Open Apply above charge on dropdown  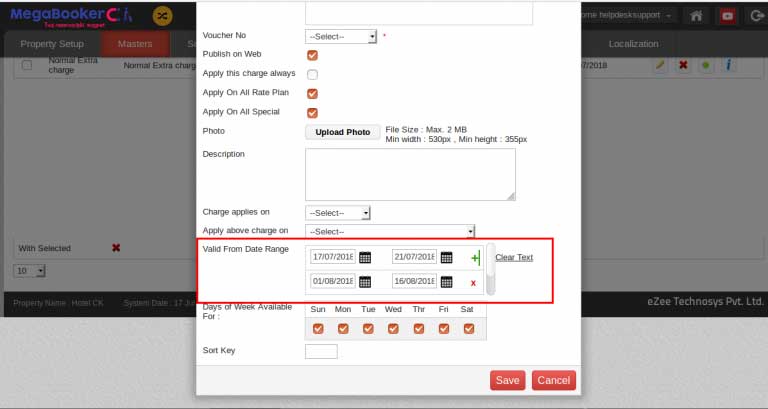click(x=390, y=231)
